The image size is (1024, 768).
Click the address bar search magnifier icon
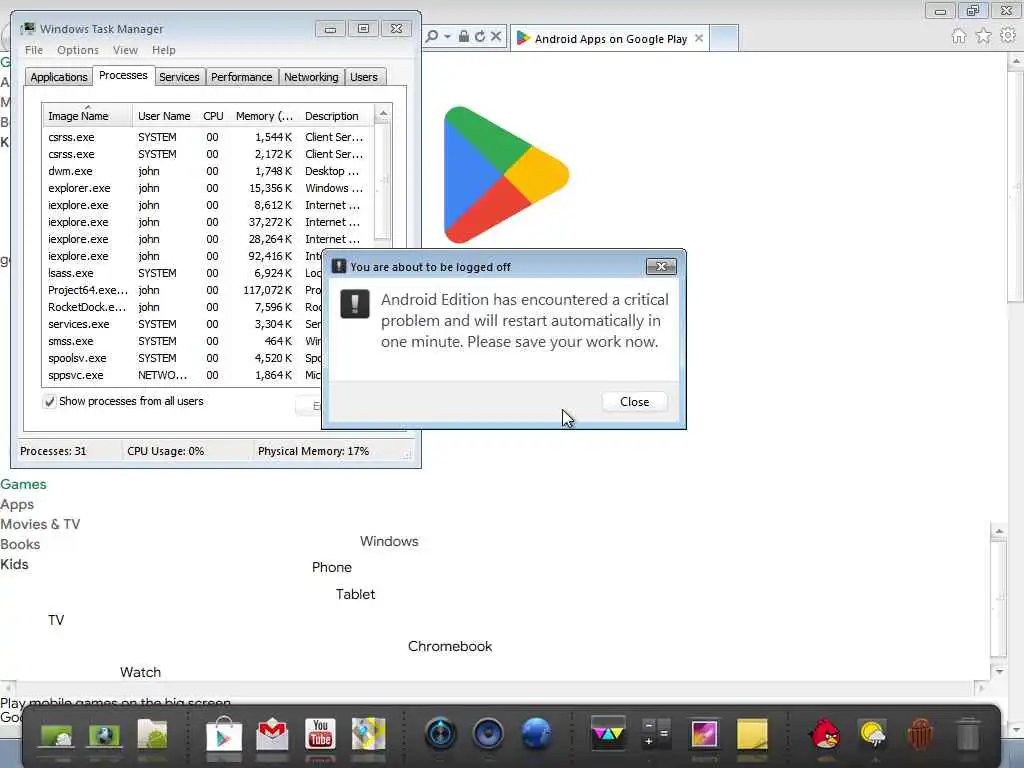coord(431,37)
